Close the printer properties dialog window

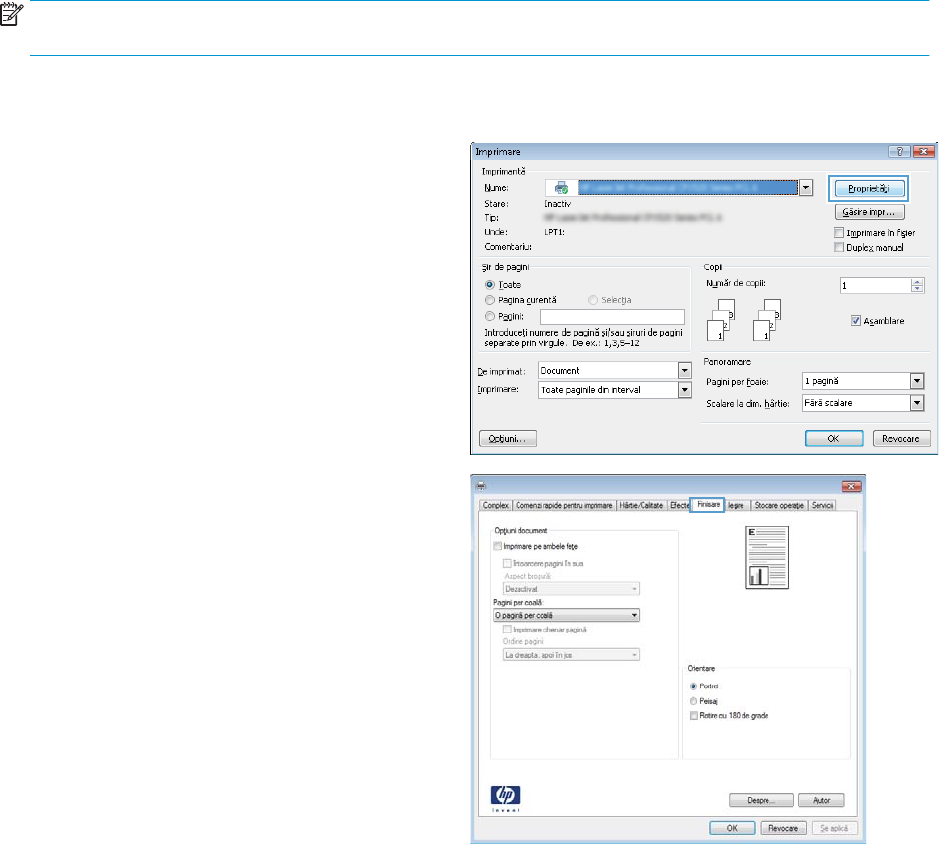pyautogui.click(x=852, y=485)
